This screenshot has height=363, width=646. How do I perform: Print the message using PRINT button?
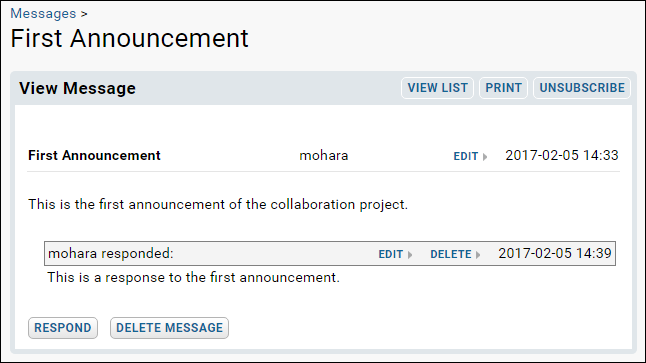(503, 88)
